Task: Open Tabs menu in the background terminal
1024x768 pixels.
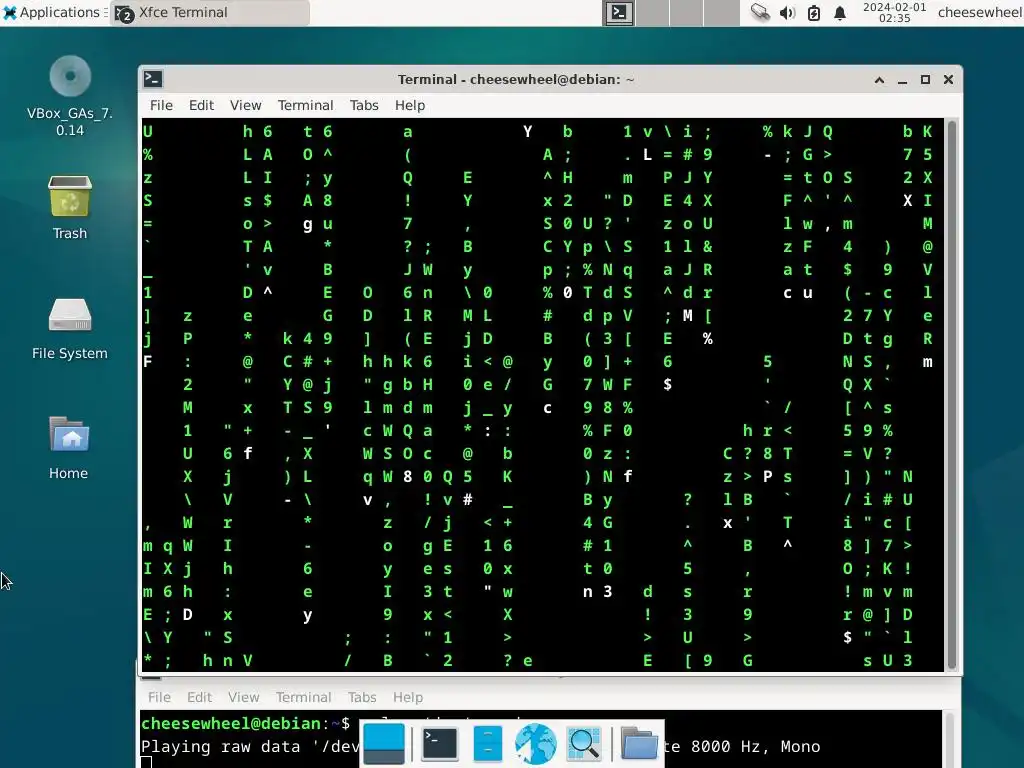Action: (362, 697)
